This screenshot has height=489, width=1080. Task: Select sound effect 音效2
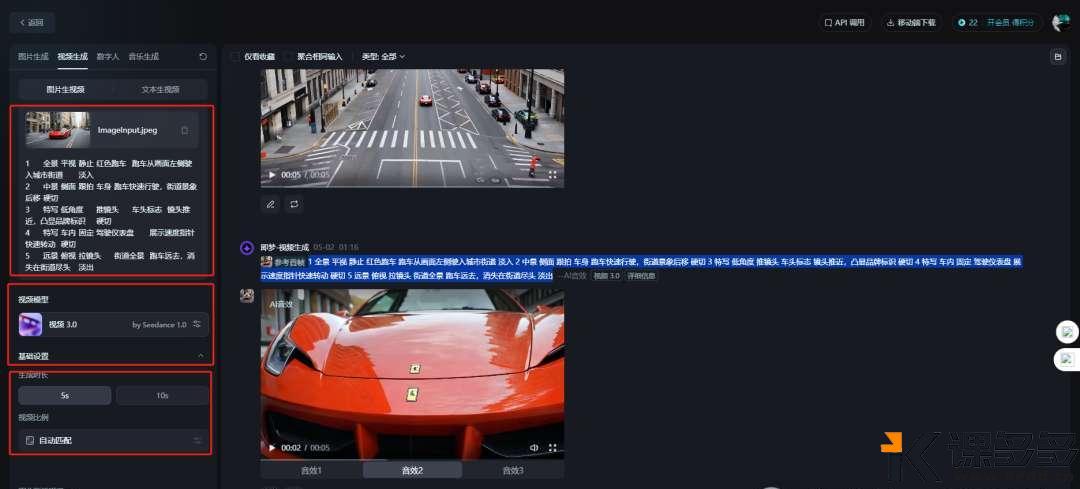click(412, 470)
